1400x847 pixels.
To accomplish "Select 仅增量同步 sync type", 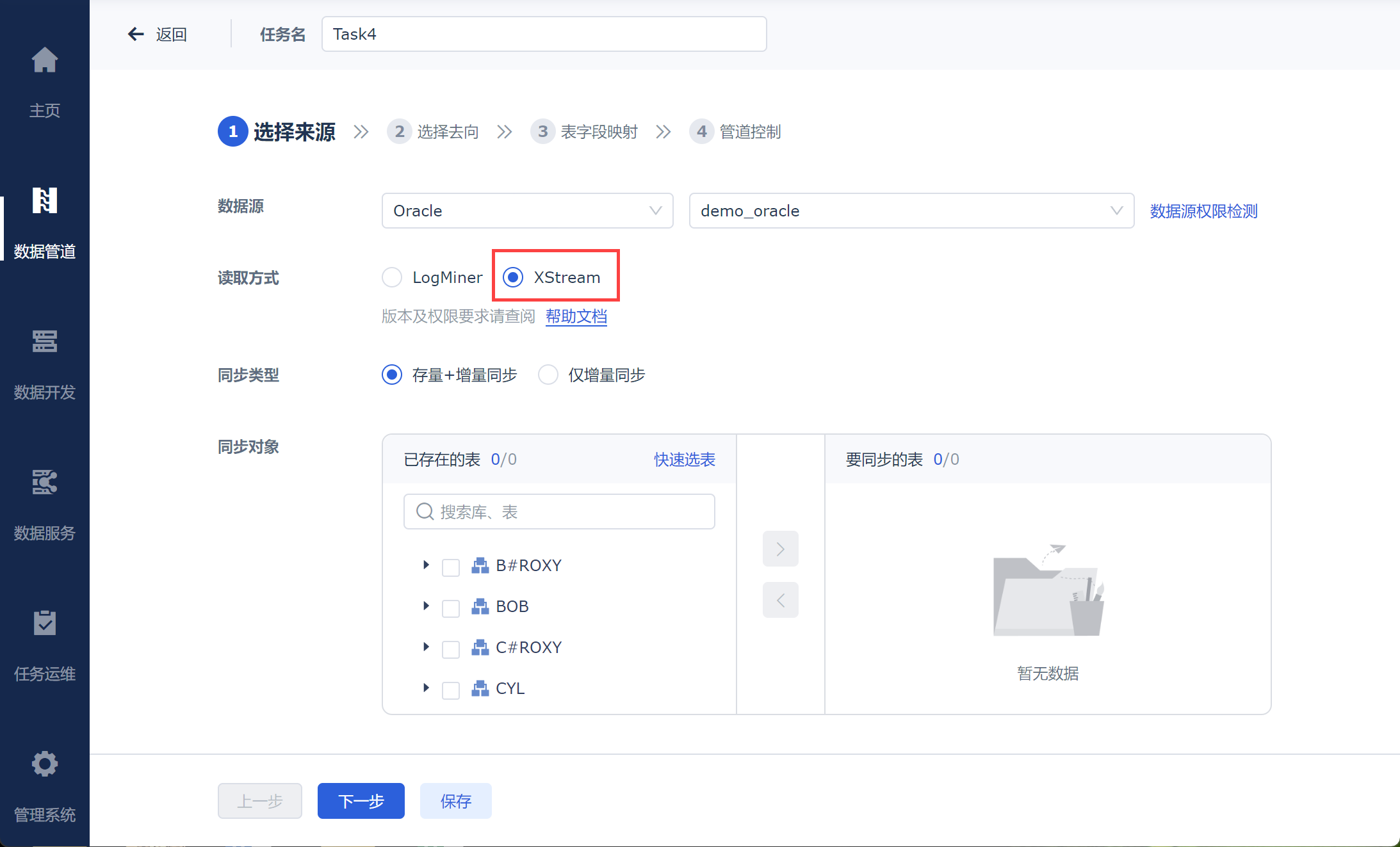I will (x=548, y=375).
